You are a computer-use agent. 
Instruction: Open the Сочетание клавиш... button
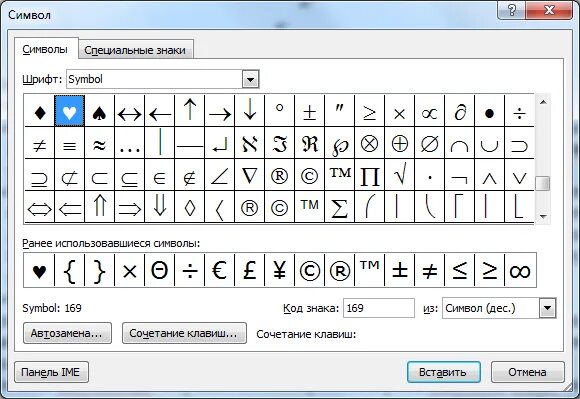(184, 333)
